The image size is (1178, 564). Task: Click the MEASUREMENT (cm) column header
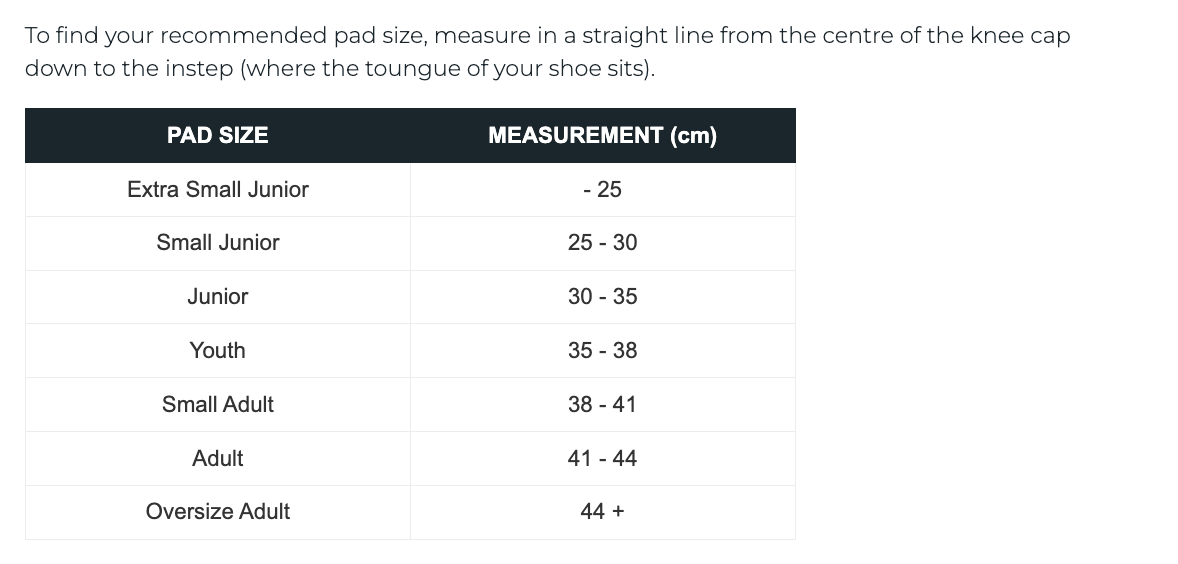(602, 136)
